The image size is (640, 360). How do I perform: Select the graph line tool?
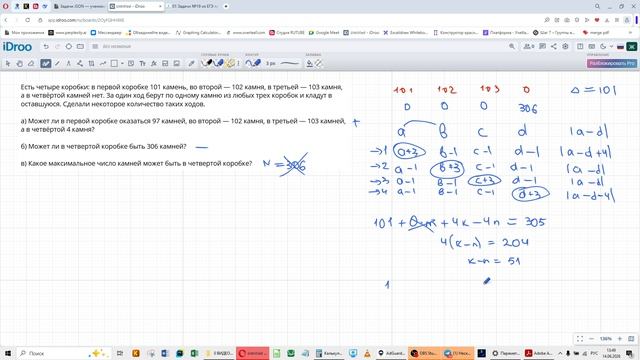coord(103,63)
